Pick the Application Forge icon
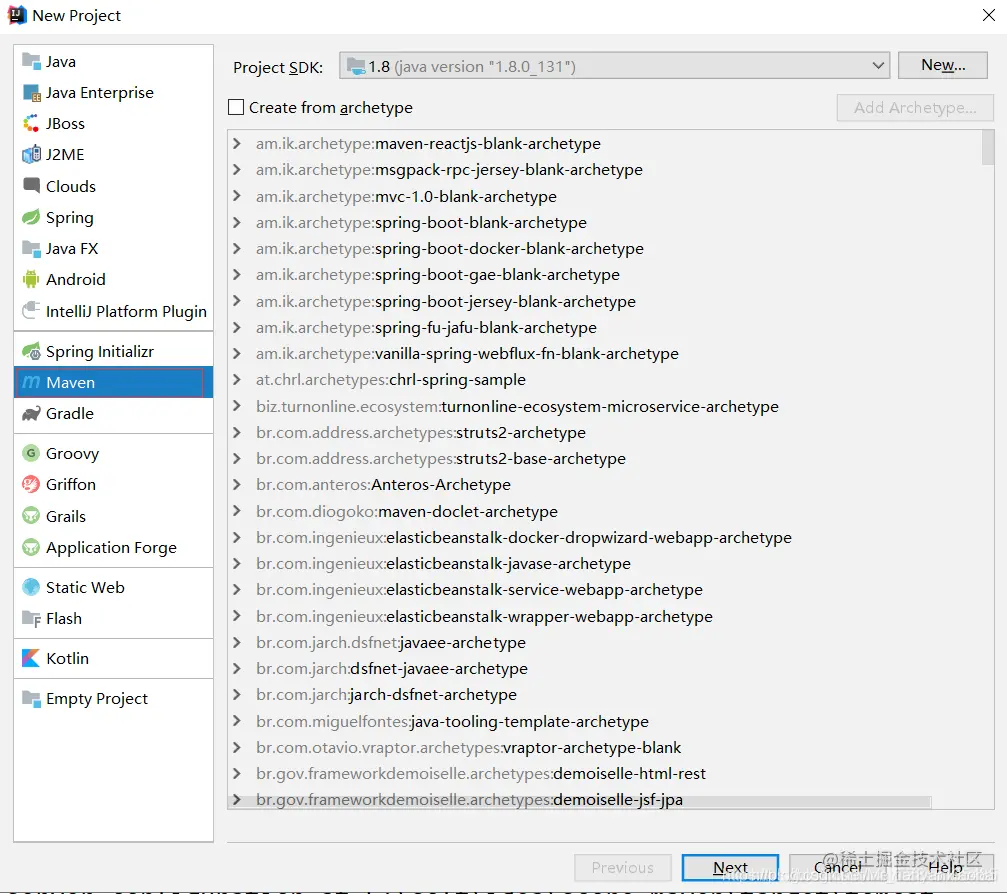This screenshot has width=1007, height=894. 31,547
